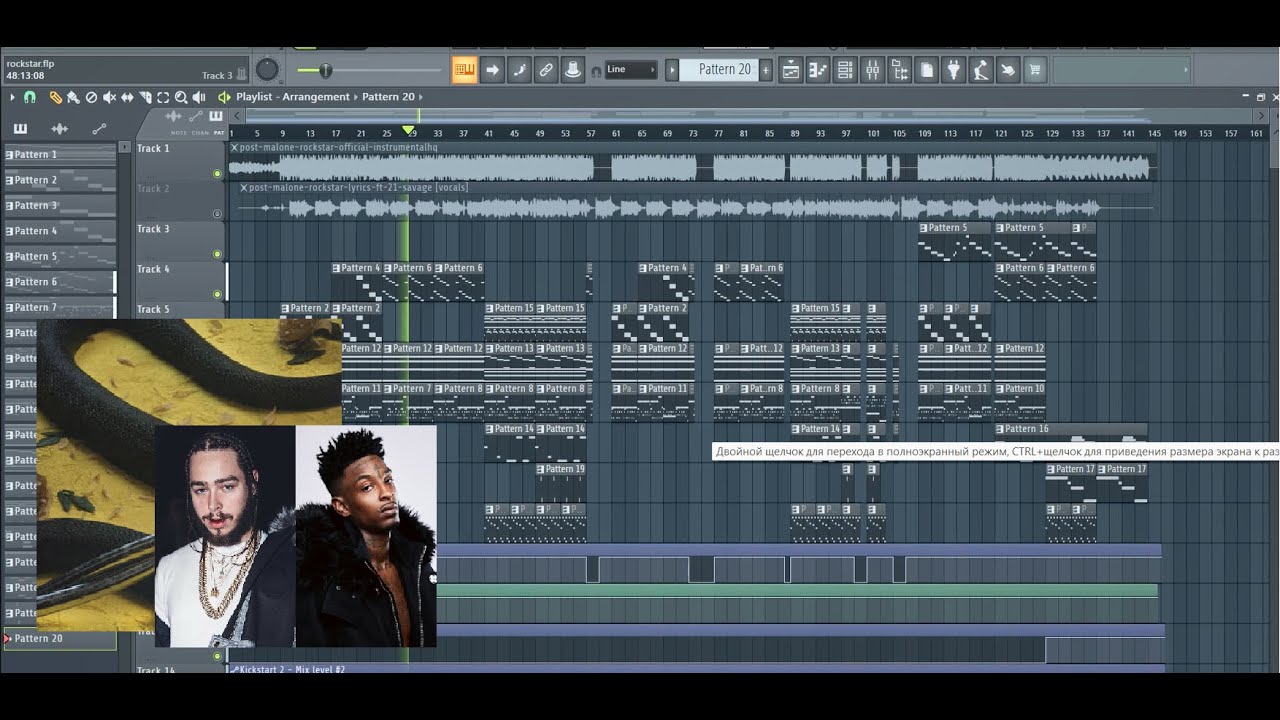Viewport: 1280px width, 720px height.
Task: Mute Track 1 using its green dot
Action: (x=217, y=174)
